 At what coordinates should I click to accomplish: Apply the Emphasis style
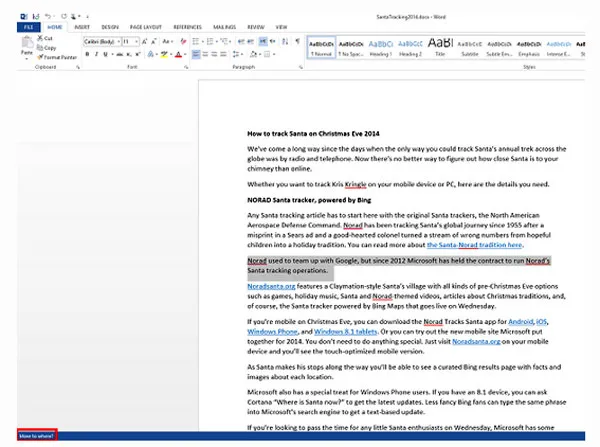[529, 48]
